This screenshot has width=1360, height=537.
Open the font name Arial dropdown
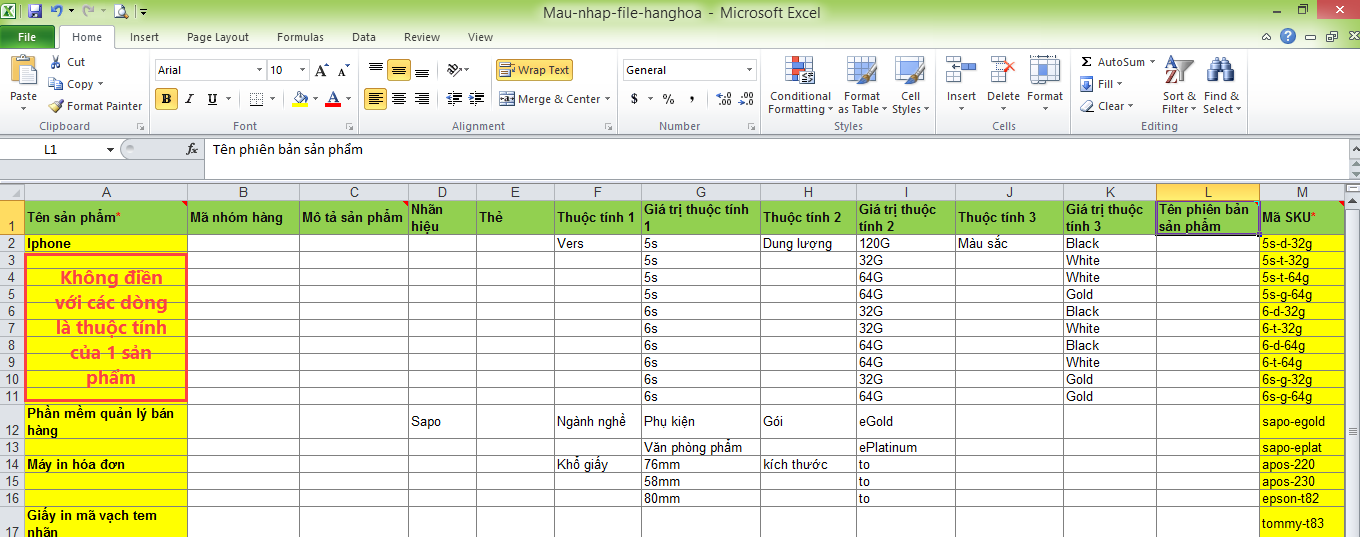(x=260, y=70)
